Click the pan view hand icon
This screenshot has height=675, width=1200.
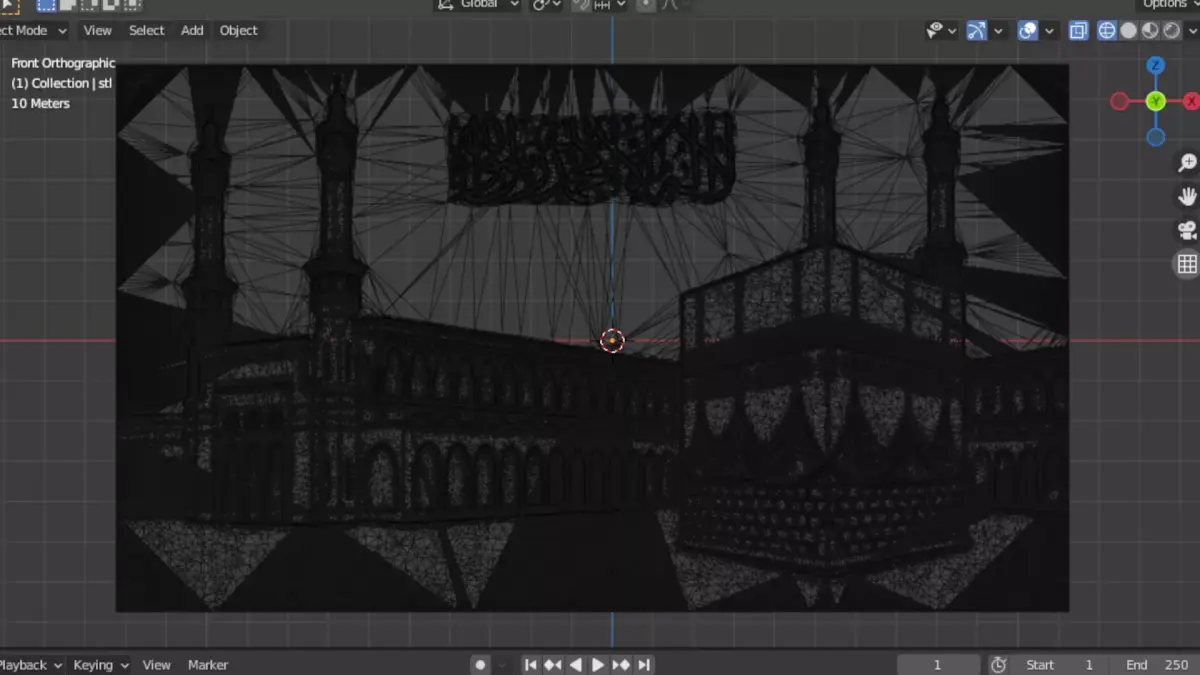1187,197
